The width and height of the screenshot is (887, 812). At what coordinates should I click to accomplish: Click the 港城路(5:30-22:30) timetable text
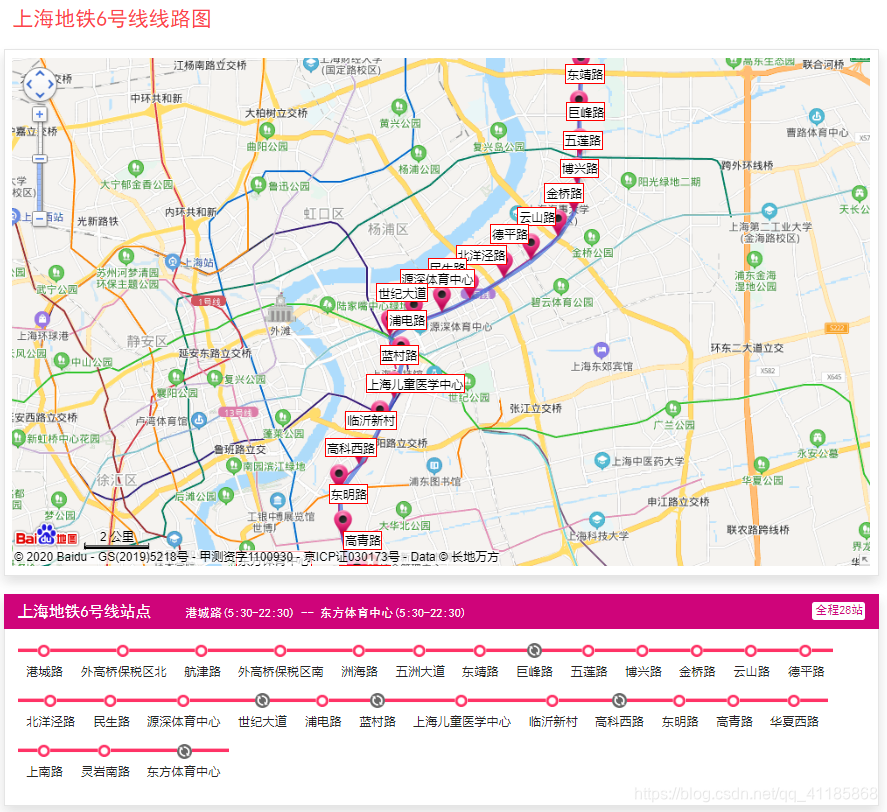pos(239,613)
